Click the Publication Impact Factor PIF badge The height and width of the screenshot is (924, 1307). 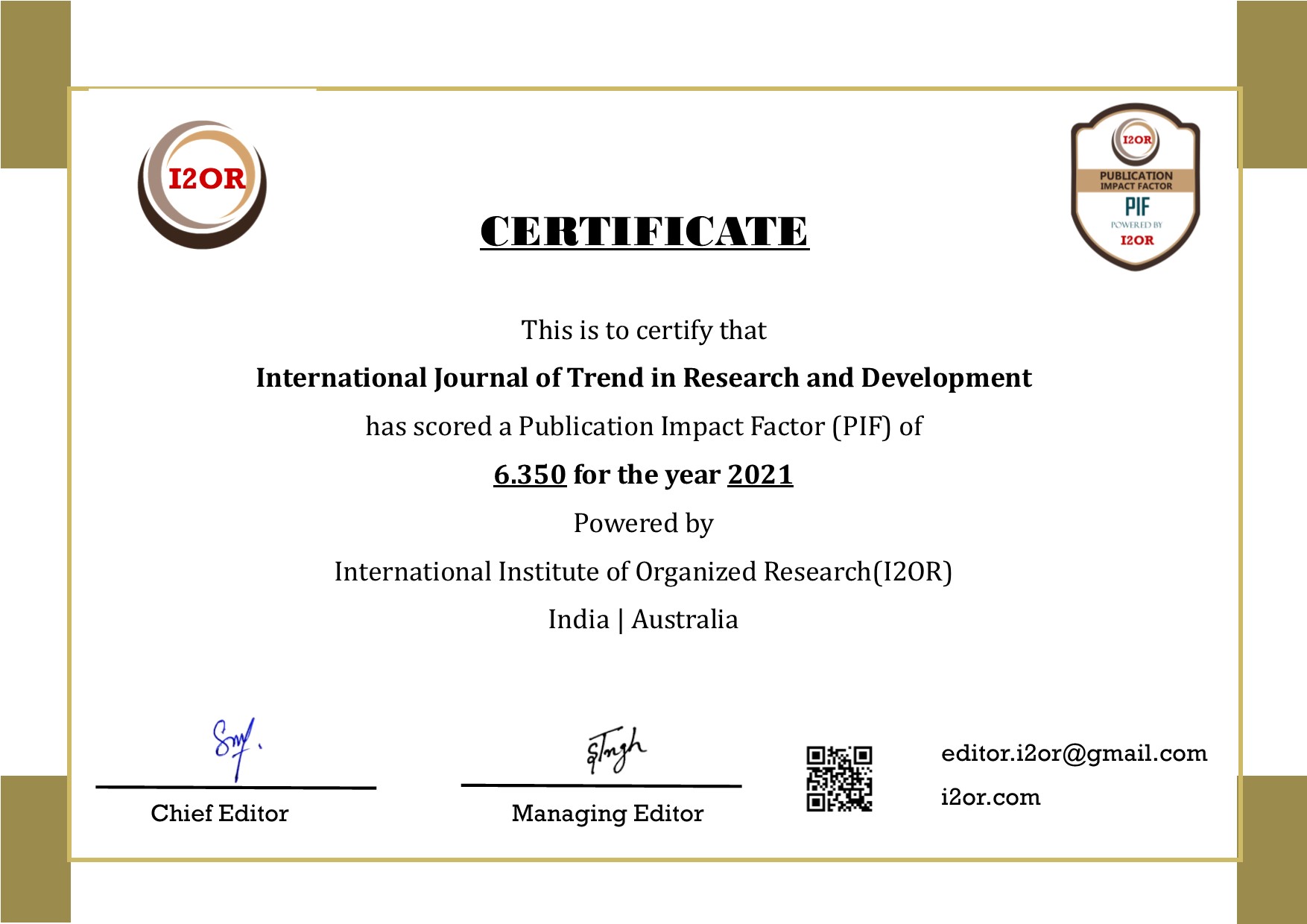(x=1136, y=187)
